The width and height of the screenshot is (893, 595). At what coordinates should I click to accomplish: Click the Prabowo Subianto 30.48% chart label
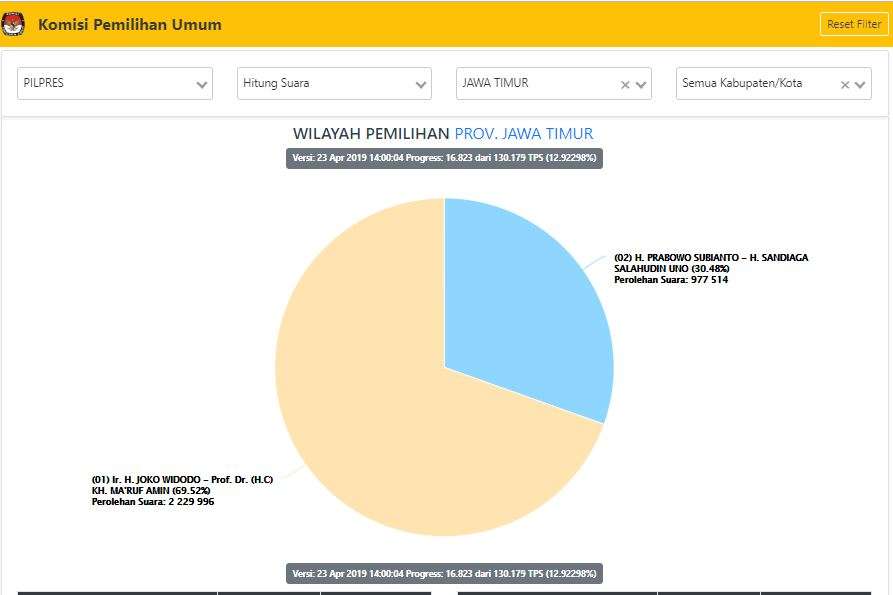coord(710,268)
